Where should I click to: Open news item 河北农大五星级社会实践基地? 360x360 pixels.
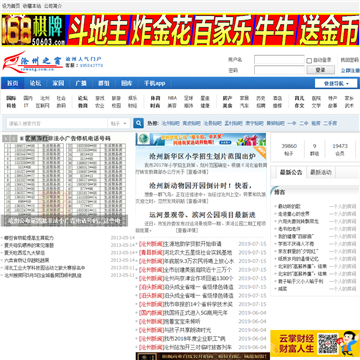pos(198,252)
